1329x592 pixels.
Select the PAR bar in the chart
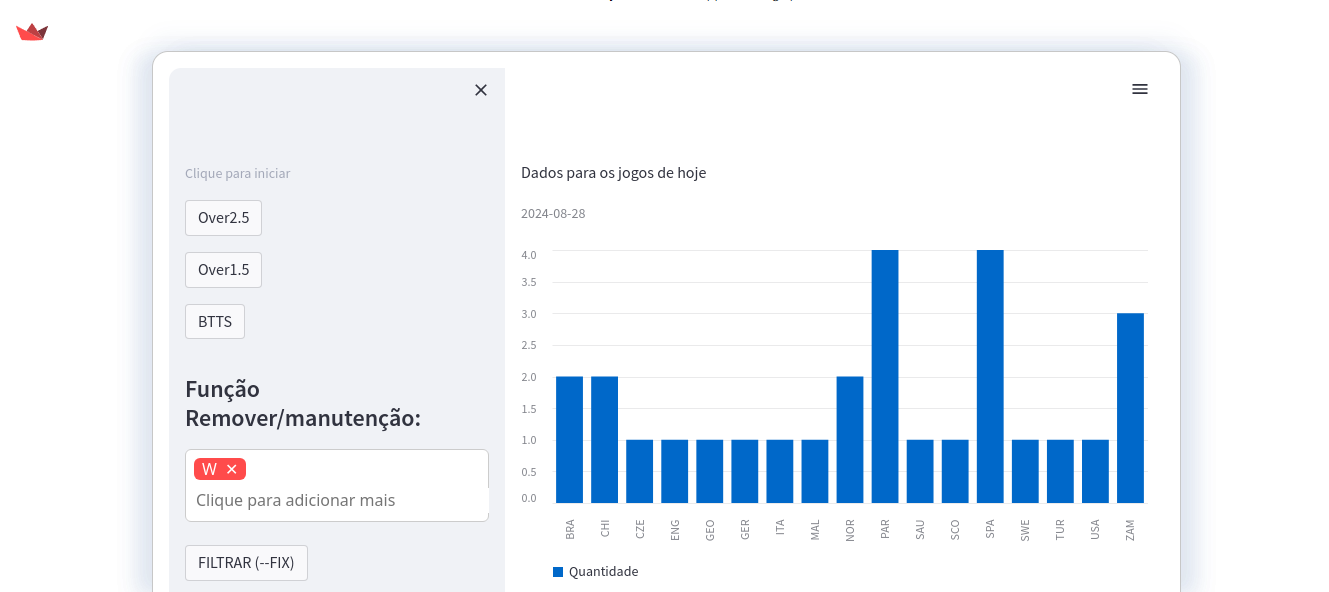click(885, 376)
